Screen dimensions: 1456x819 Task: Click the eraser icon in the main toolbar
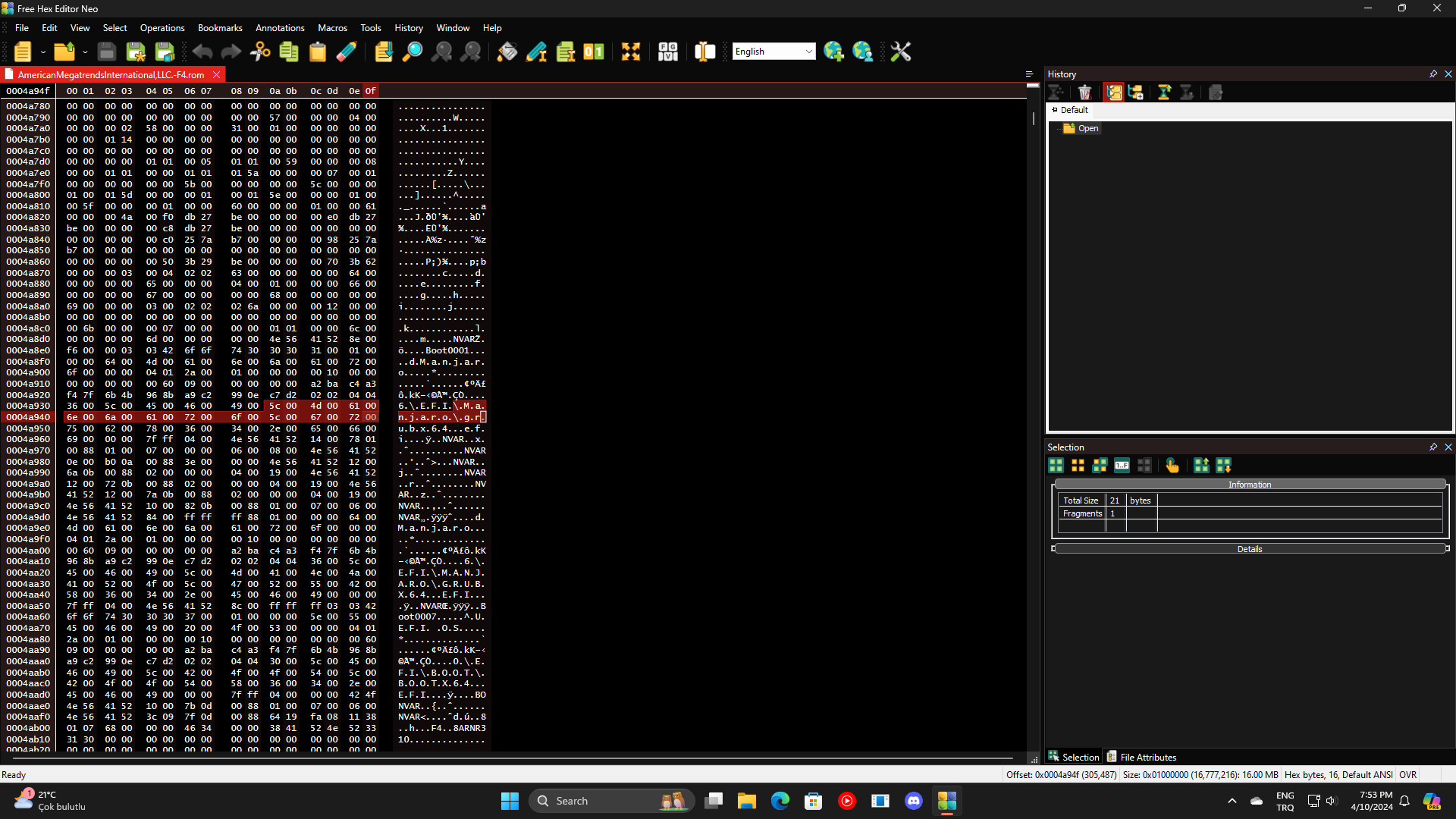(x=347, y=52)
